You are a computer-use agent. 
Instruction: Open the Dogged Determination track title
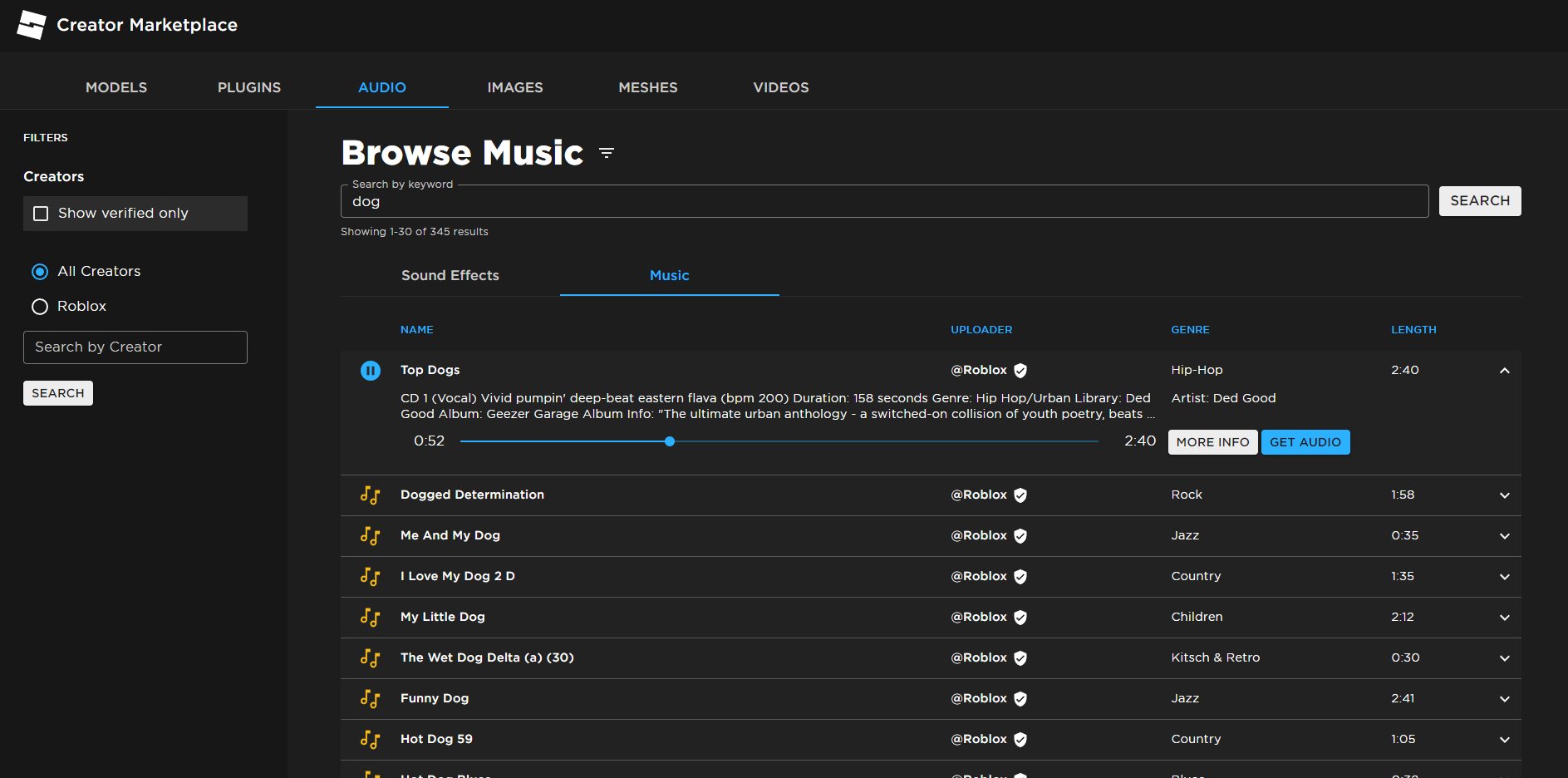coord(472,495)
